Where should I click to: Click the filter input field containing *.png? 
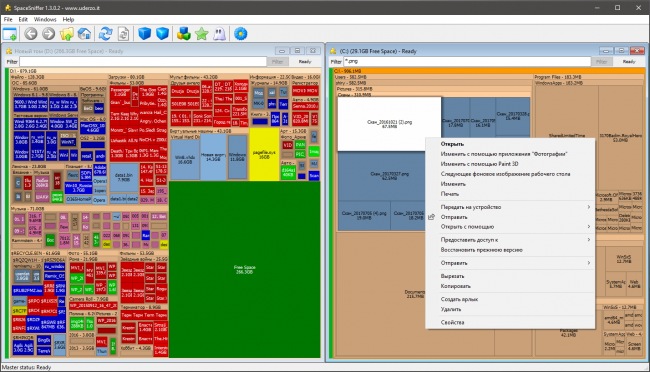tap(467, 61)
